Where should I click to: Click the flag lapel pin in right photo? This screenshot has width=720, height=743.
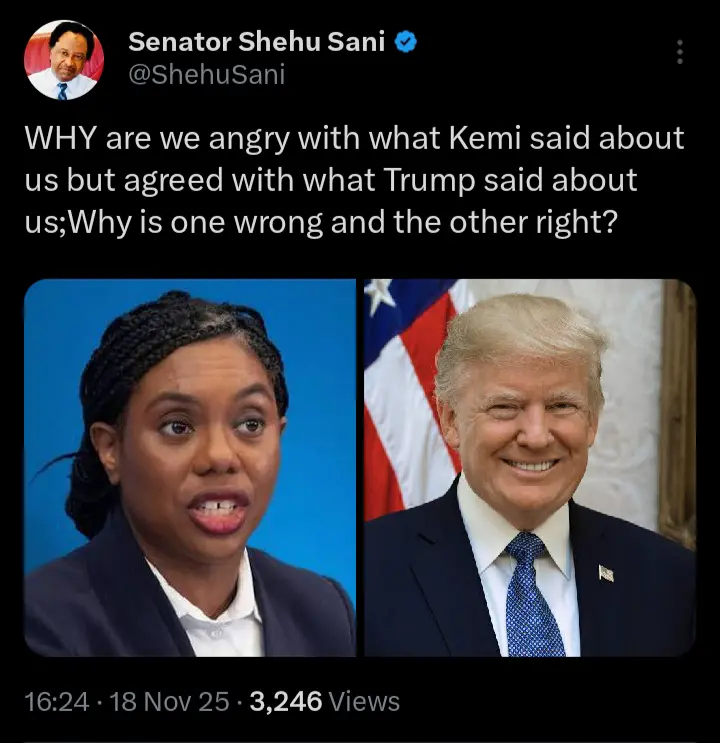pyautogui.click(x=606, y=573)
